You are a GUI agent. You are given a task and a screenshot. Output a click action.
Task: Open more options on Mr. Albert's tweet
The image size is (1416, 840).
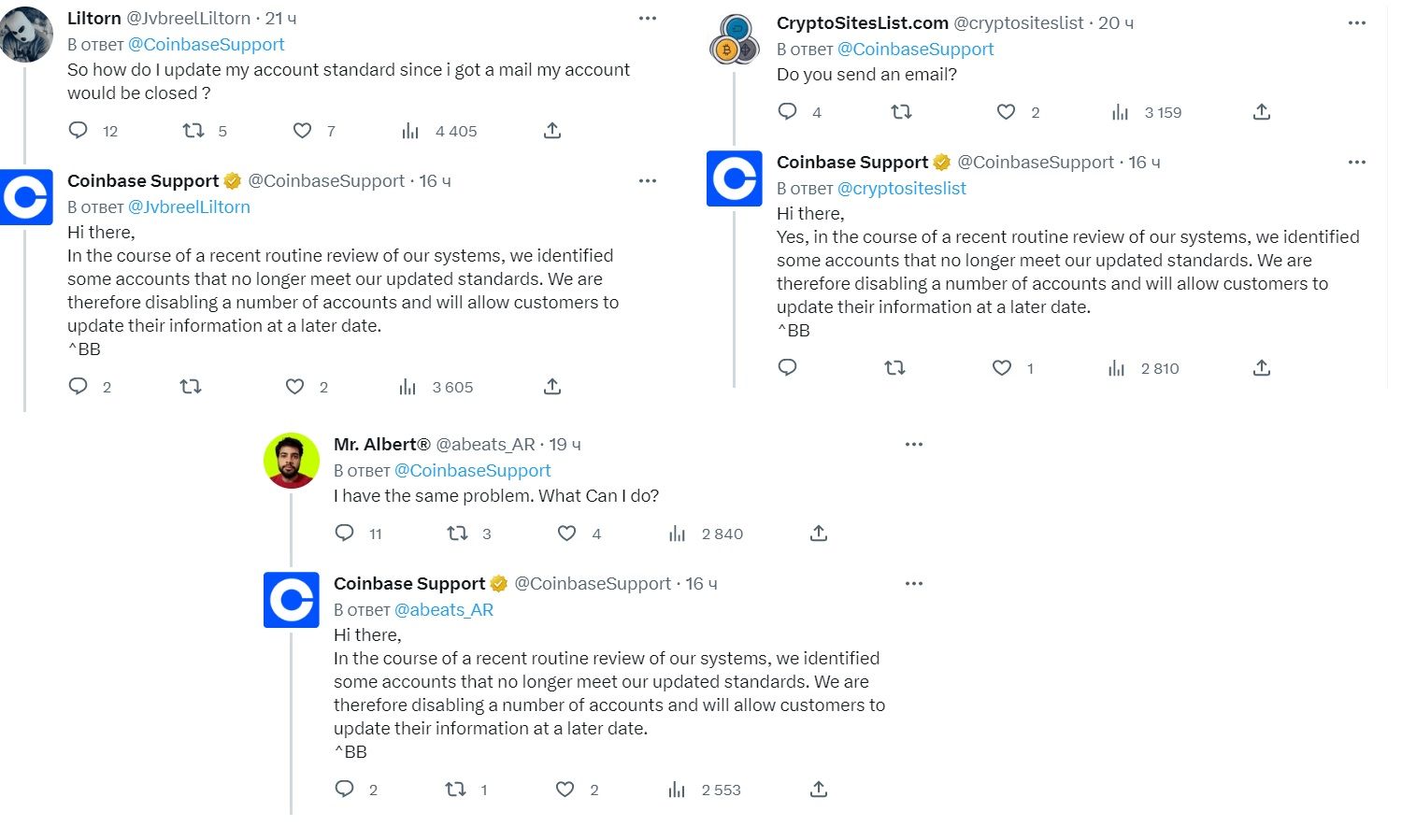914,445
